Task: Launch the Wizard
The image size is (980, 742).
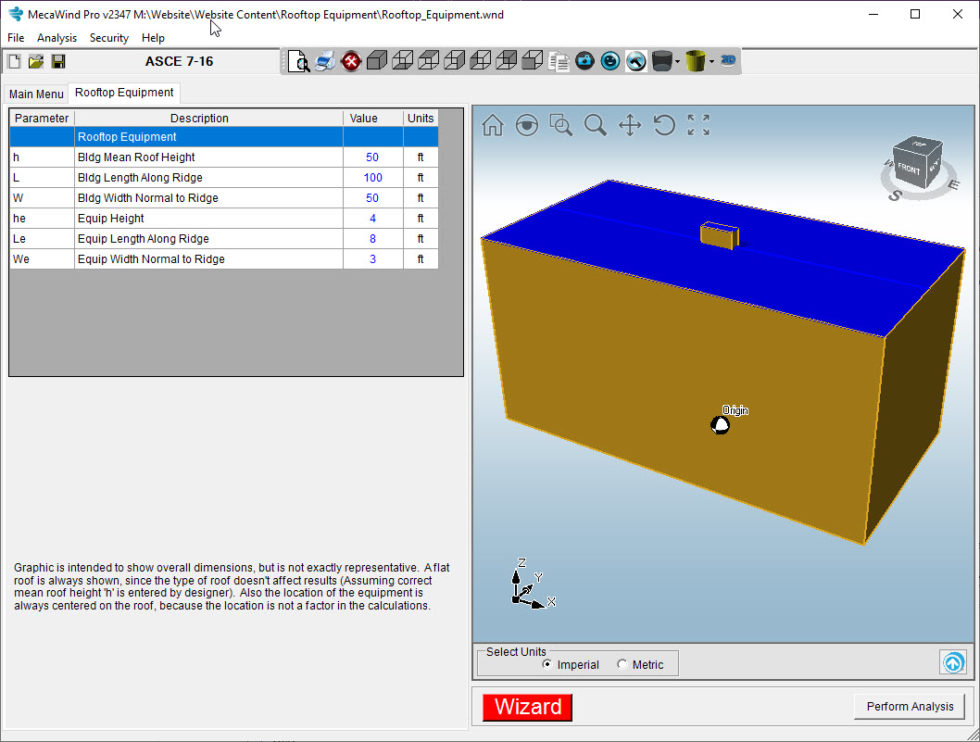Action: point(527,707)
